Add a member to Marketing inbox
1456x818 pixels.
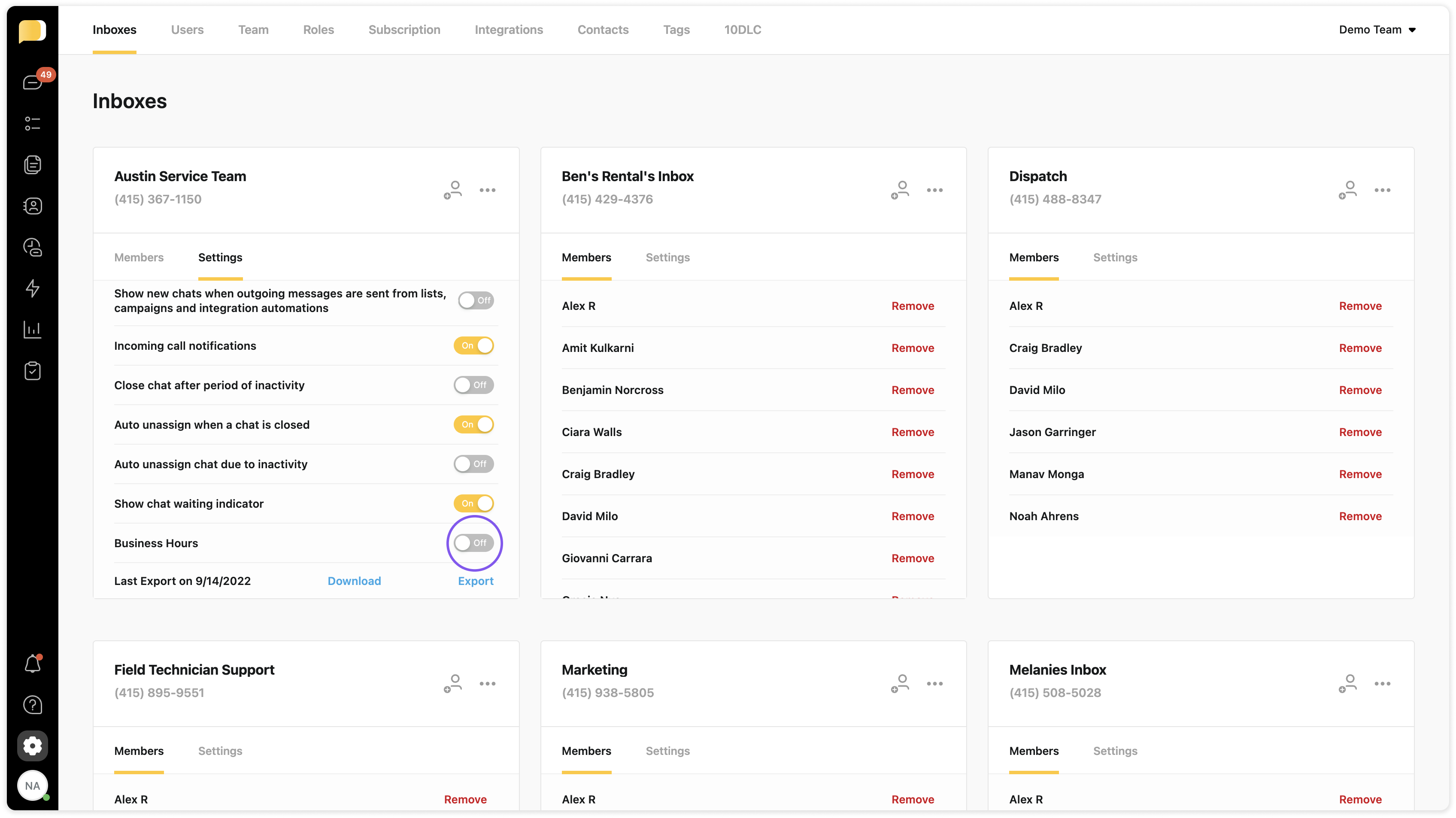[900, 684]
